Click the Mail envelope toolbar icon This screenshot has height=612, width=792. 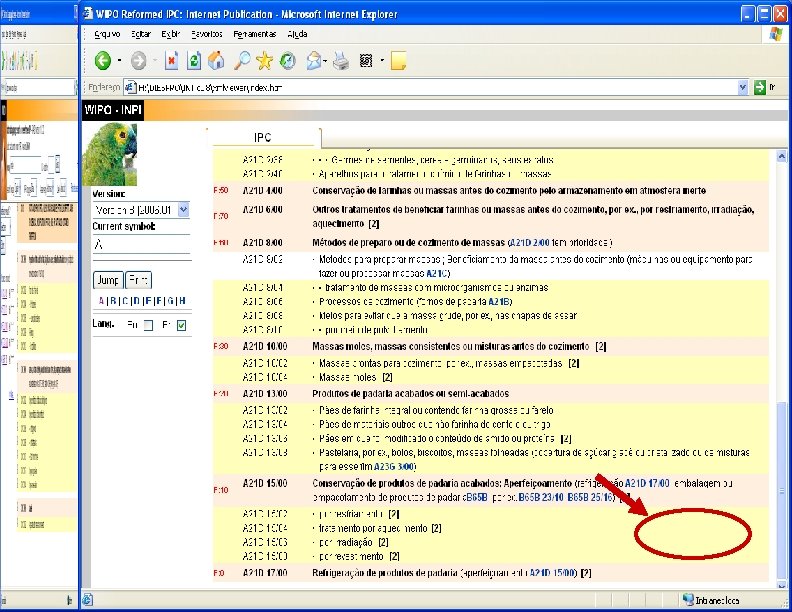click(x=314, y=61)
